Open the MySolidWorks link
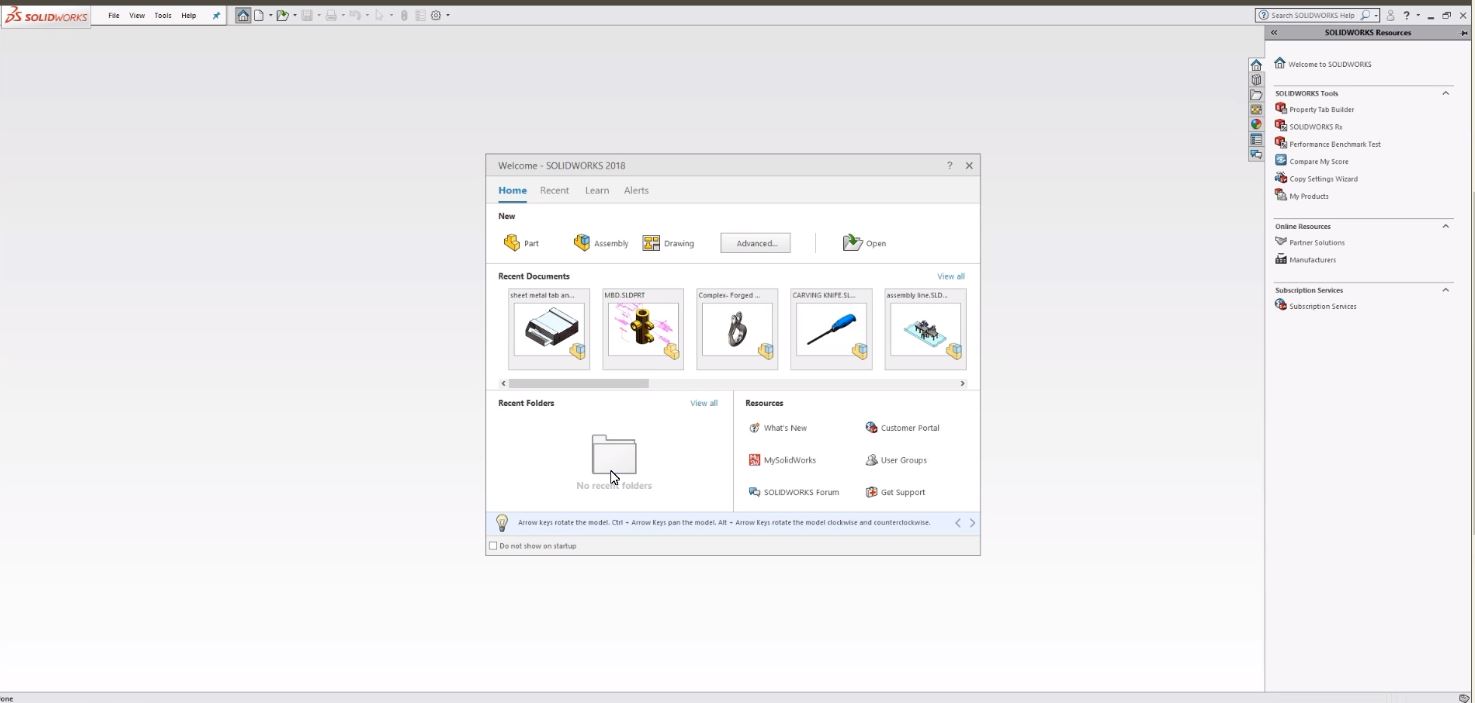 click(782, 460)
